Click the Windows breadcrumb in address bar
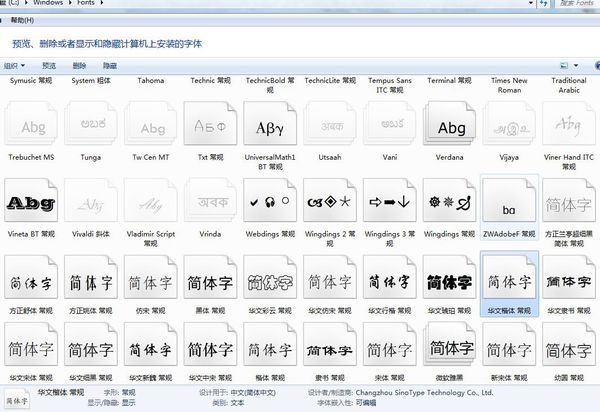This screenshot has height=412, width=600. [x=48, y=3]
